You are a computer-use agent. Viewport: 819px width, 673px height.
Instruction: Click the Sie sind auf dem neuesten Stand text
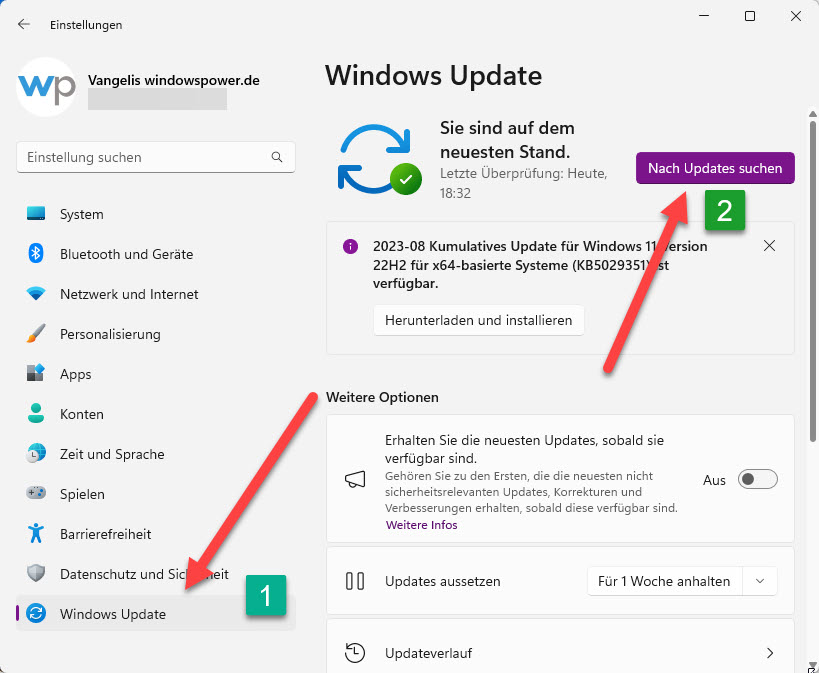(x=507, y=140)
